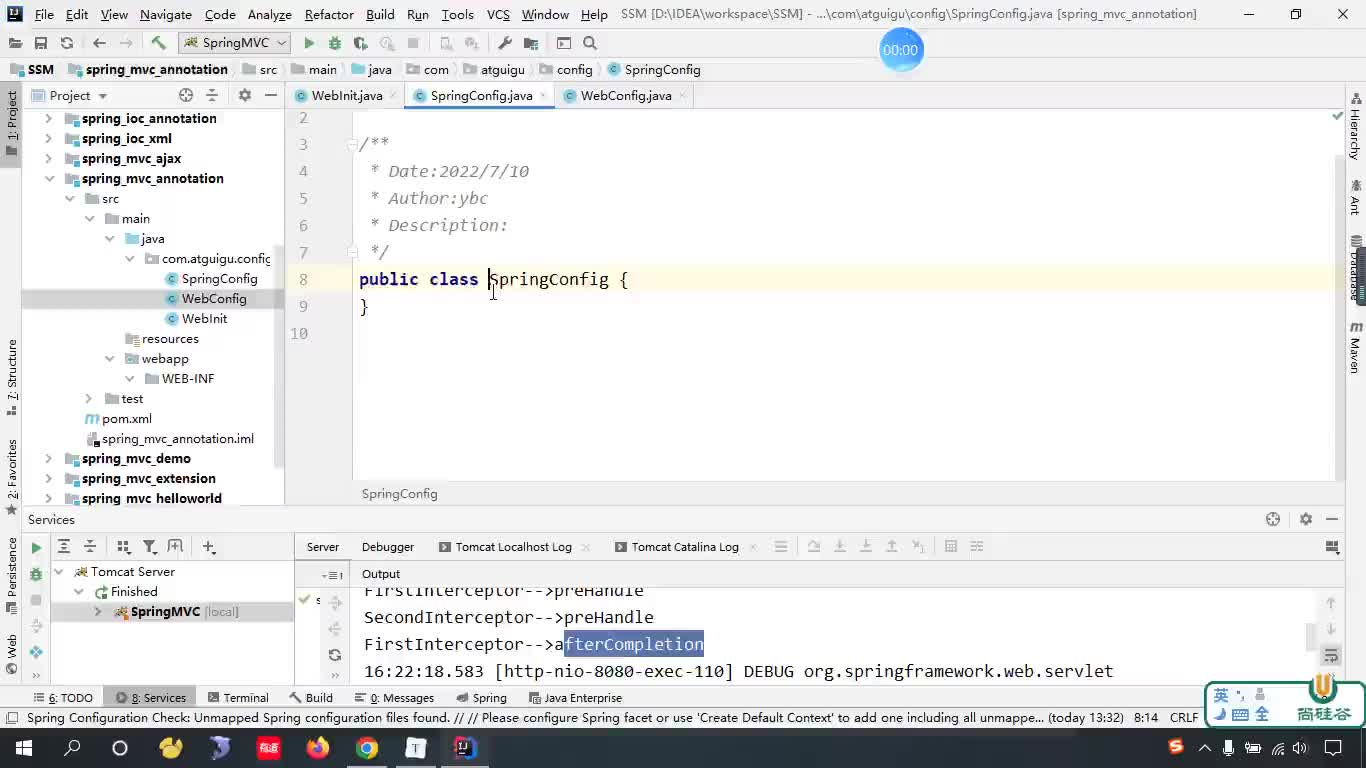
Task: Click Run with Coverage icon
Action: point(361,43)
